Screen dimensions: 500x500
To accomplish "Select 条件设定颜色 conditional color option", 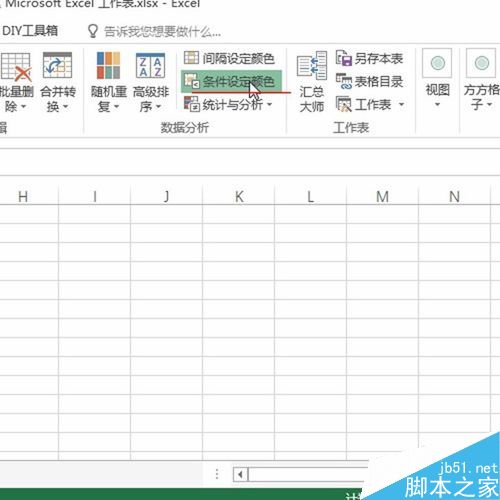I will (x=231, y=81).
